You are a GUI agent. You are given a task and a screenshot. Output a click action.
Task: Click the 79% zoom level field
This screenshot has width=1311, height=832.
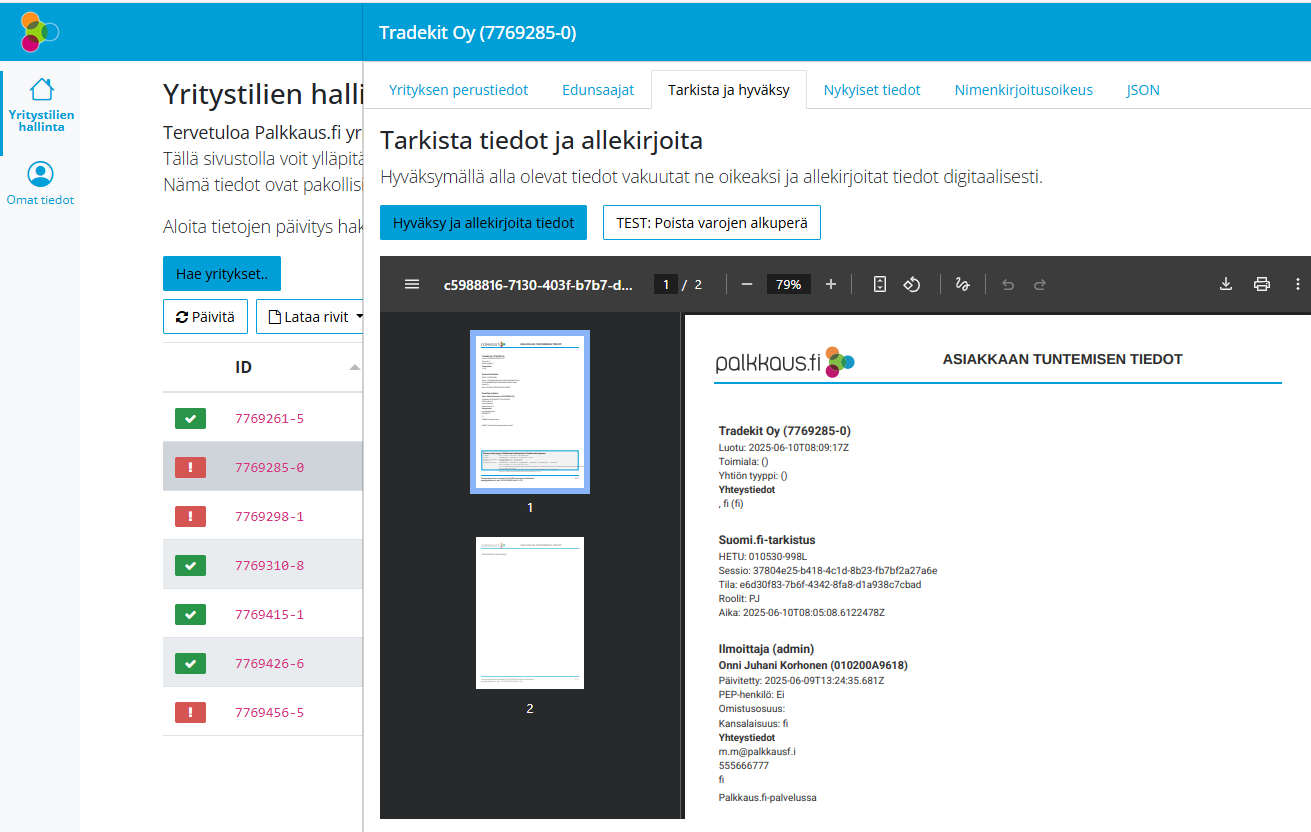coord(788,284)
